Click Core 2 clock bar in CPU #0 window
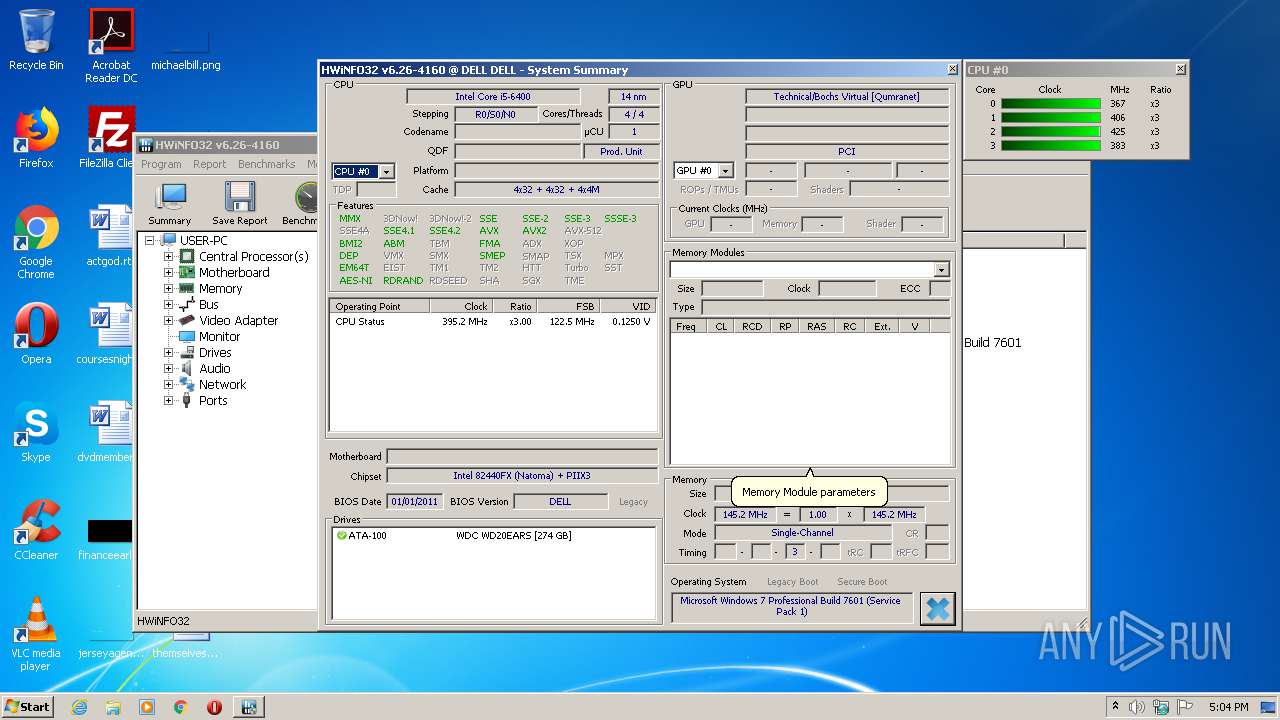 [1051, 132]
